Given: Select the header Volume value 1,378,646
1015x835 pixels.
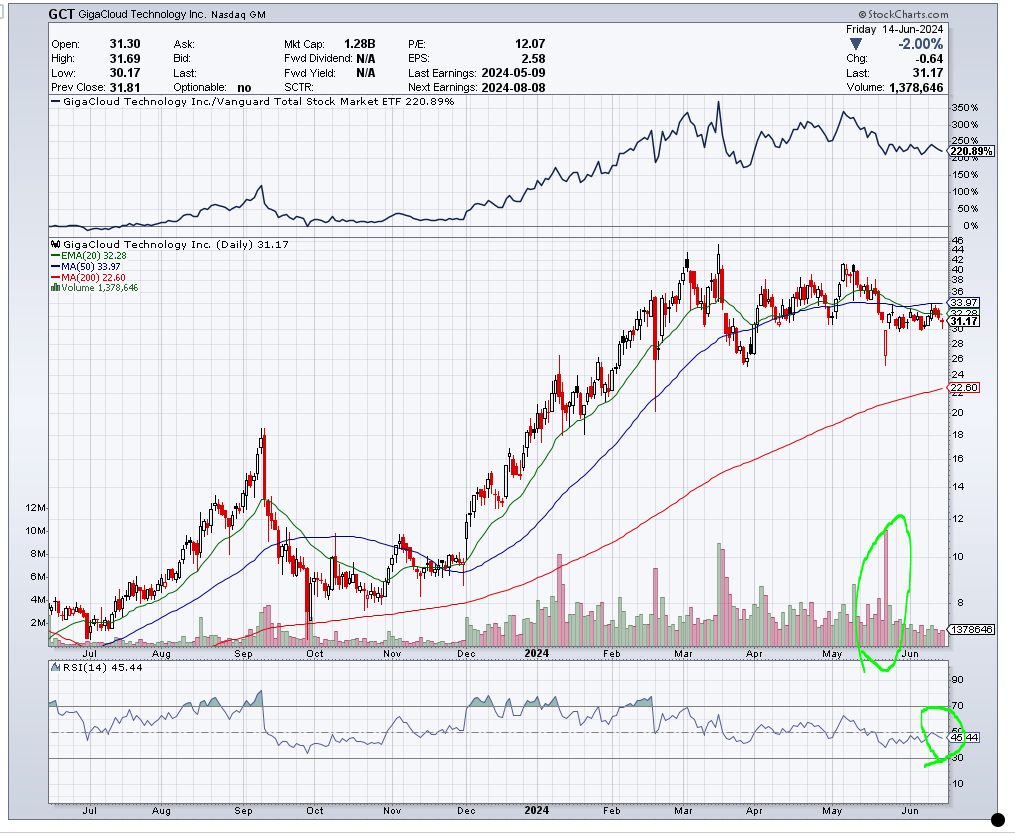Looking at the screenshot, I should coord(916,87).
